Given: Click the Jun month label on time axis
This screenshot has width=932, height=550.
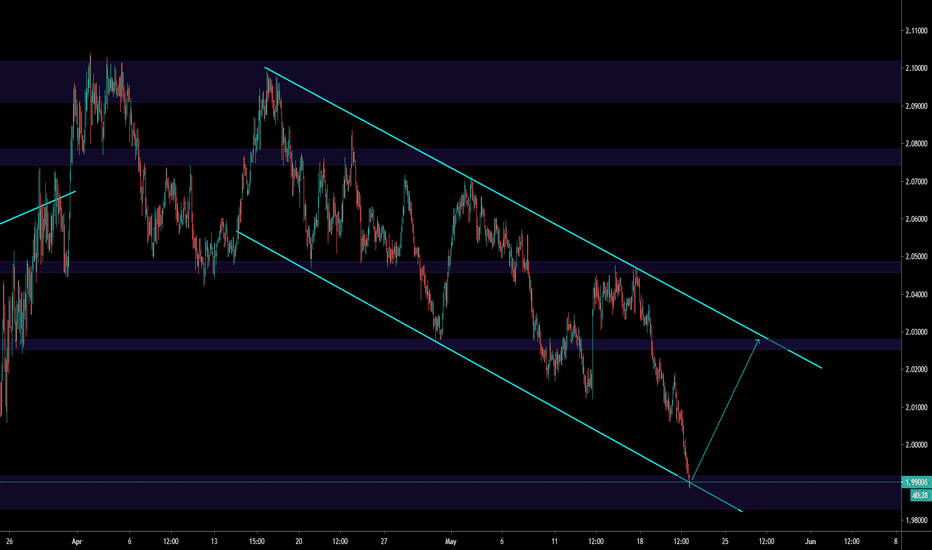Looking at the screenshot, I should (810, 541).
